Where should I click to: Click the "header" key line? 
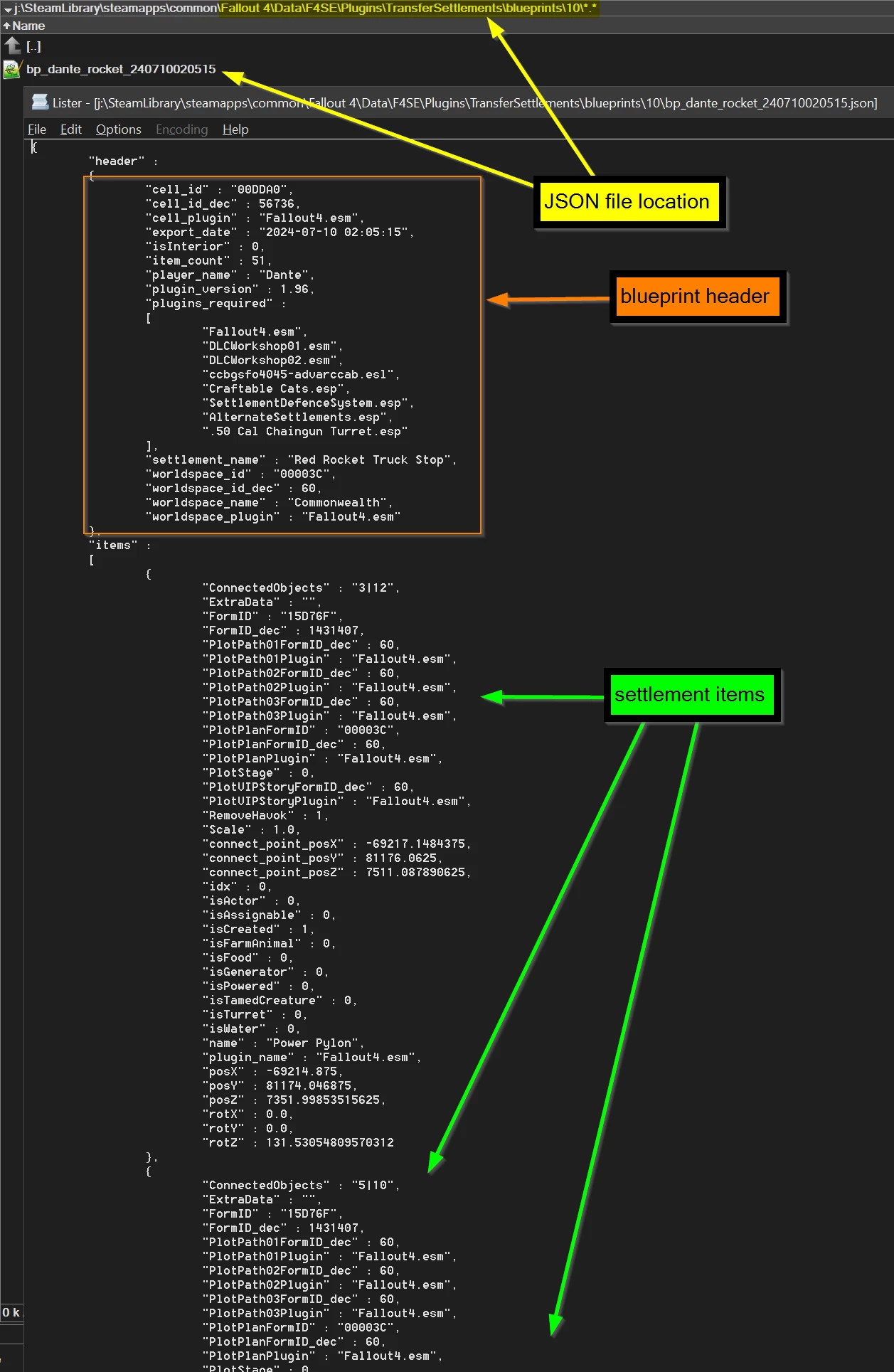tap(124, 161)
